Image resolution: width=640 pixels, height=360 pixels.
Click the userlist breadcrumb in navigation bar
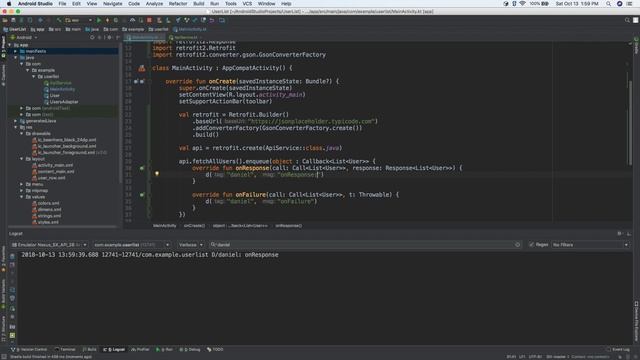coord(158,29)
